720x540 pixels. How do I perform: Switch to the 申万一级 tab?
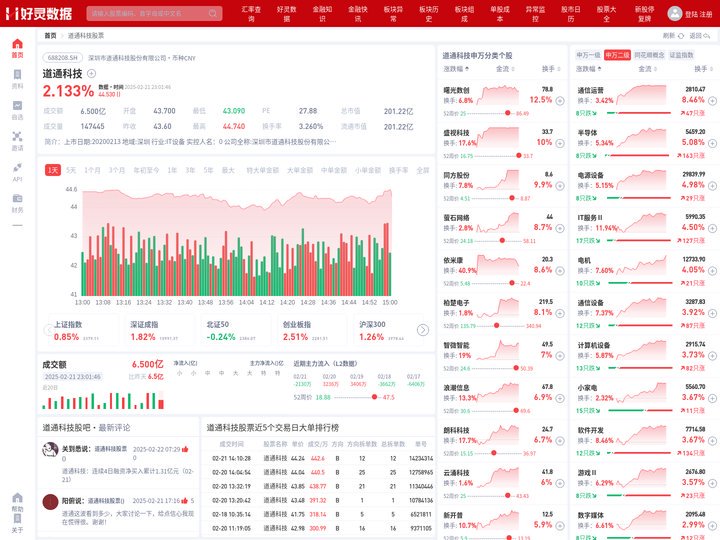pyautogui.click(x=588, y=55)
